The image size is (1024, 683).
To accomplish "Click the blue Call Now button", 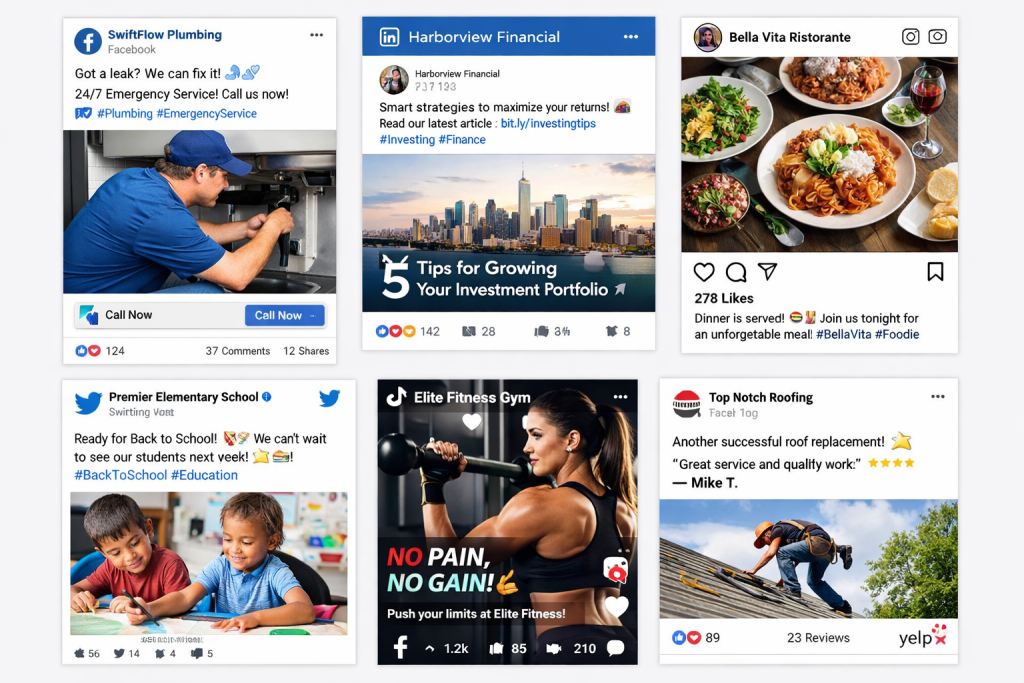I will [x=285, y=315].
